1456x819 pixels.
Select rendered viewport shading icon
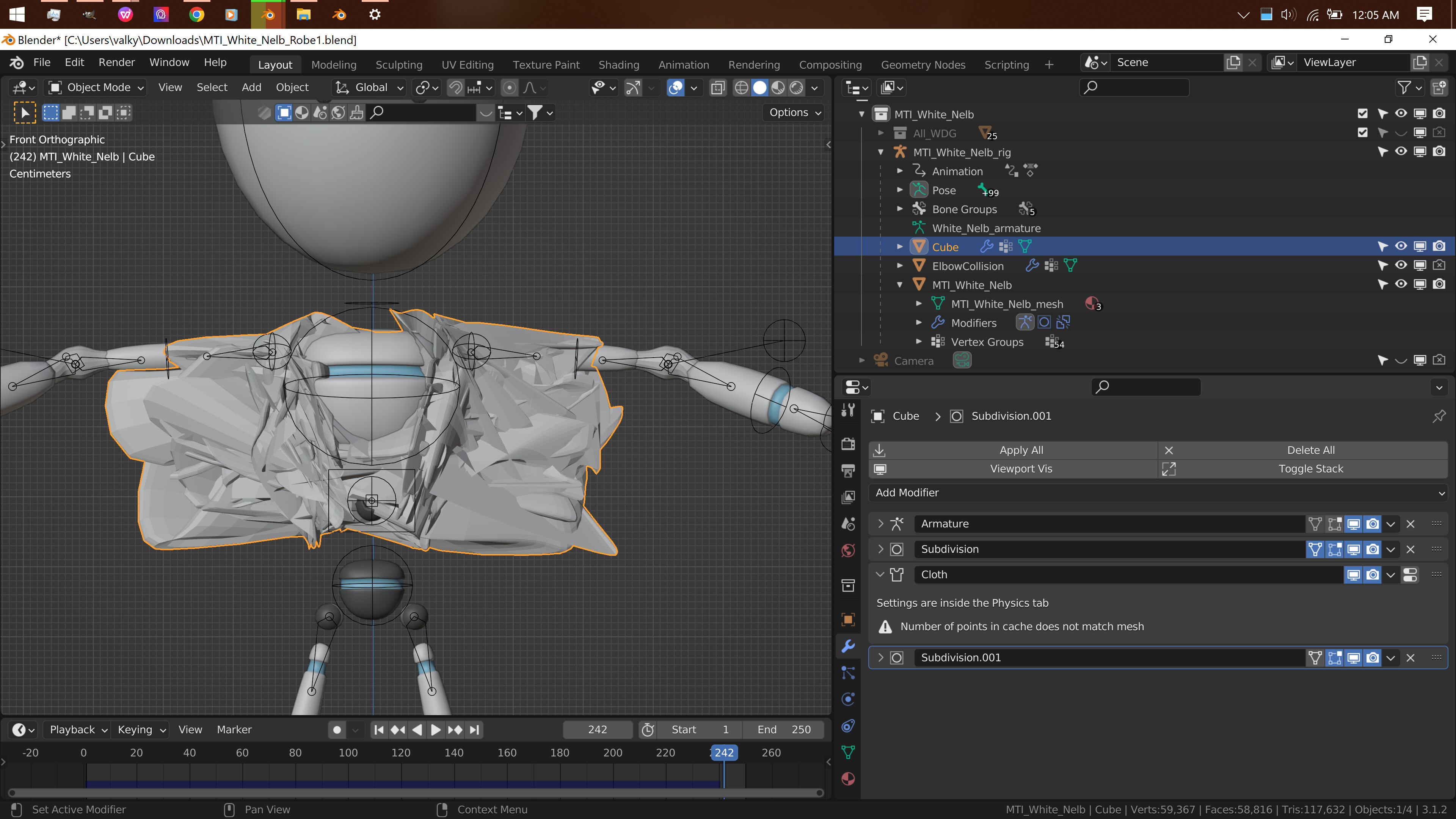pos(796,88)
